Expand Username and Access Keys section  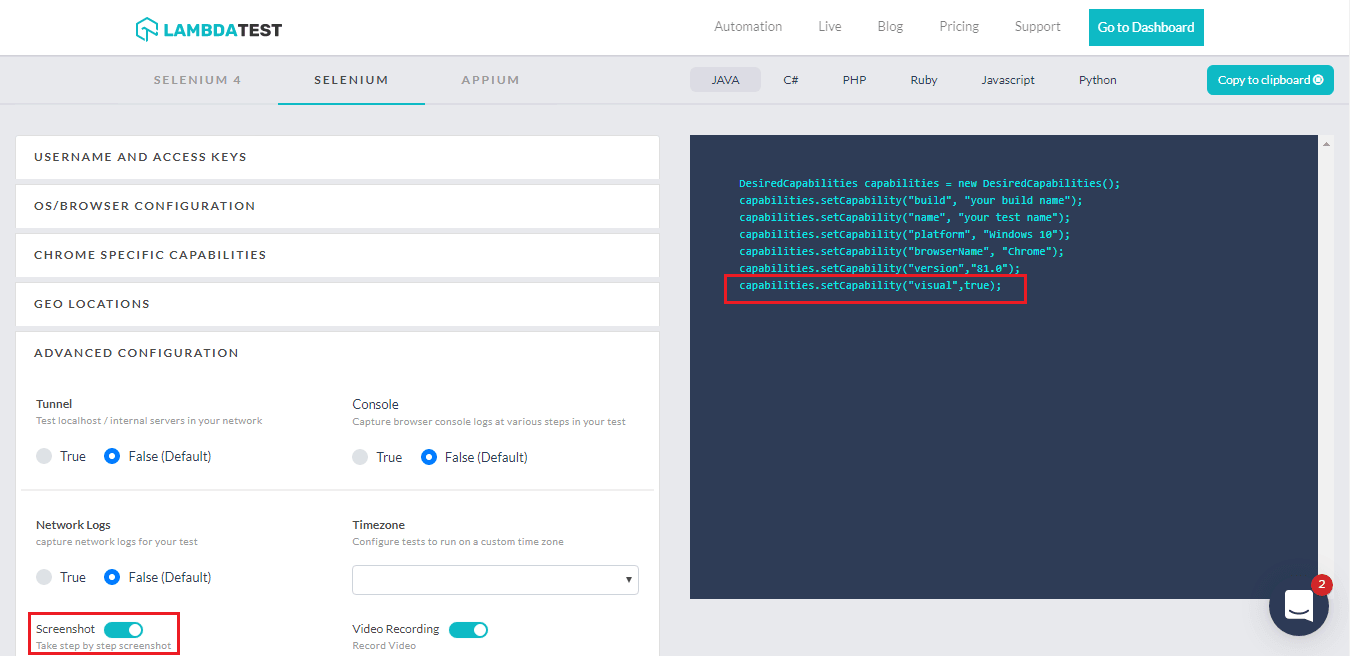pyautogui.click(x=337, y=157)
